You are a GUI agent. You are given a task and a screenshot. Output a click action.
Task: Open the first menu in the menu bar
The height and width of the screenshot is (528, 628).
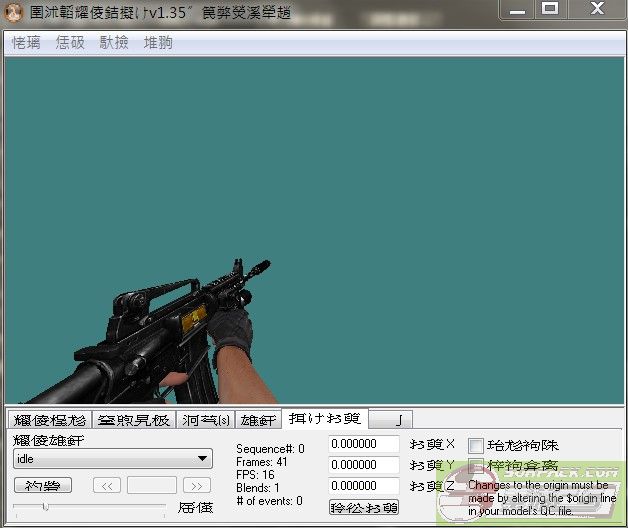[x=26, y=43]
